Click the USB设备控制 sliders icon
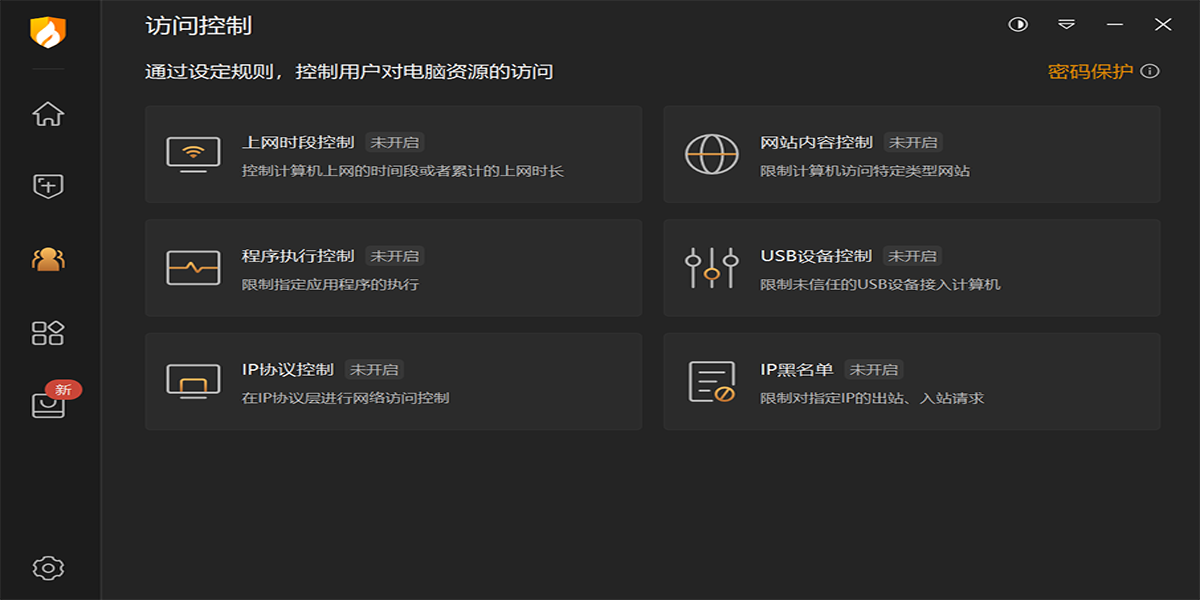This screenshot has height=600, width=1200. 711,268
